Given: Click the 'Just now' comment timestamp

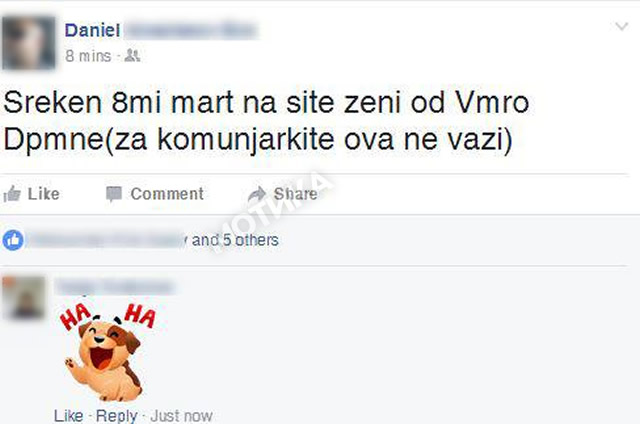Looking at the screenshot, I should 181,416.
